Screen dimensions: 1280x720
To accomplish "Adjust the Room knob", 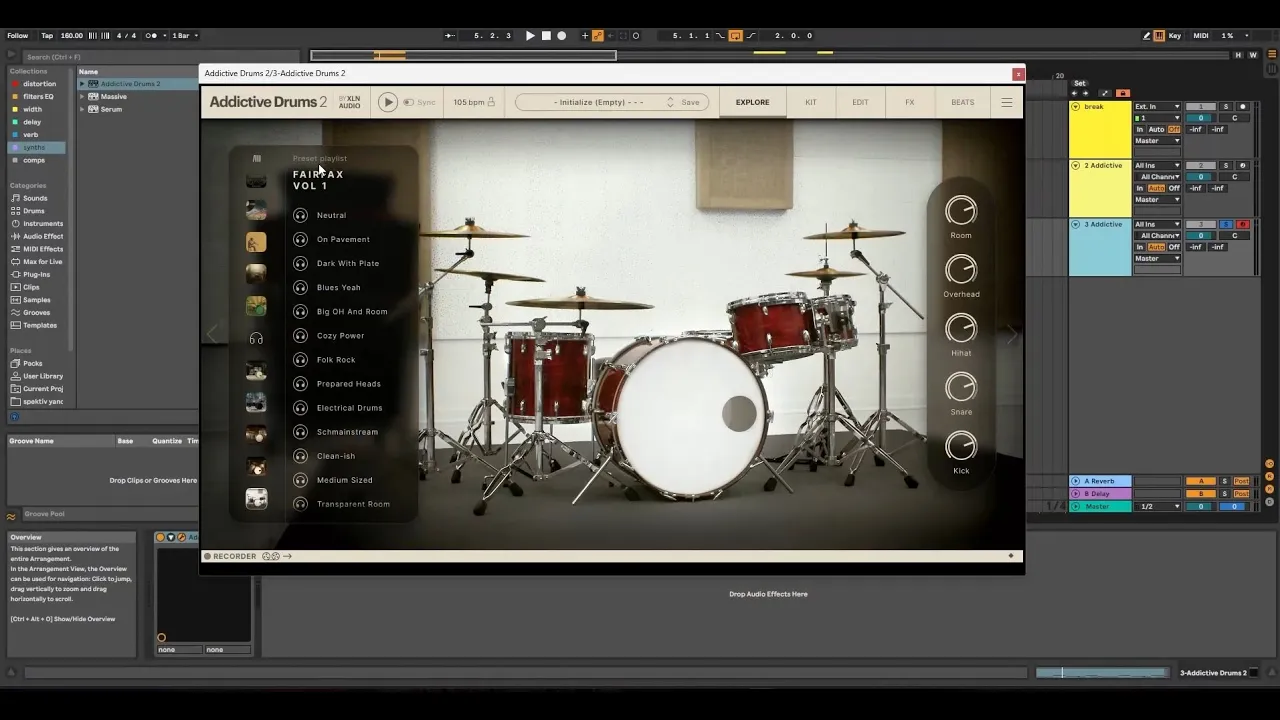I will click(x=961, y=210).
